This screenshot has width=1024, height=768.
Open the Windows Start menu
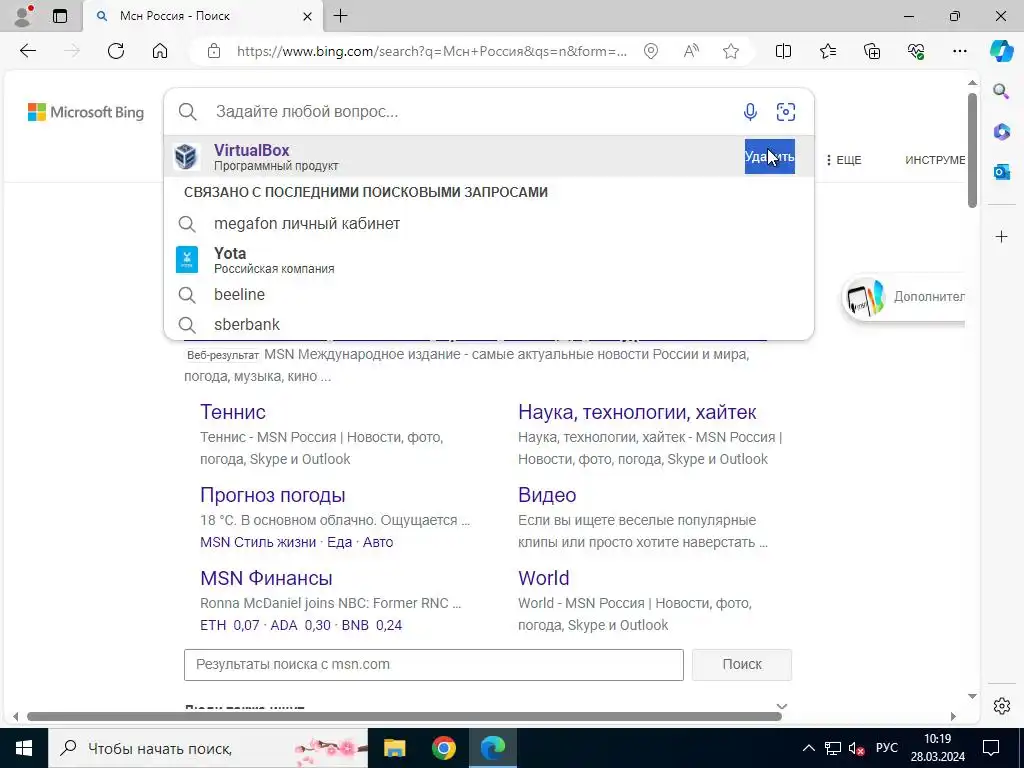[x=24, y=748]
